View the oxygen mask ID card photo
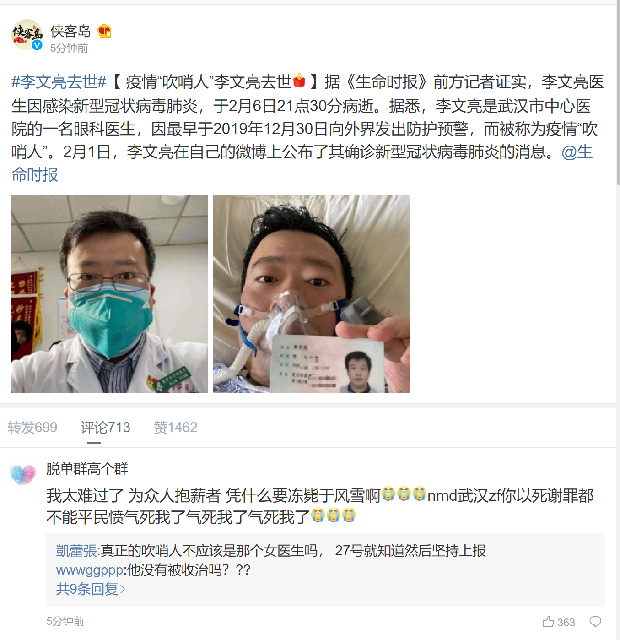The image size is (620, 640). pyautogui.click(x=311, y=294)
